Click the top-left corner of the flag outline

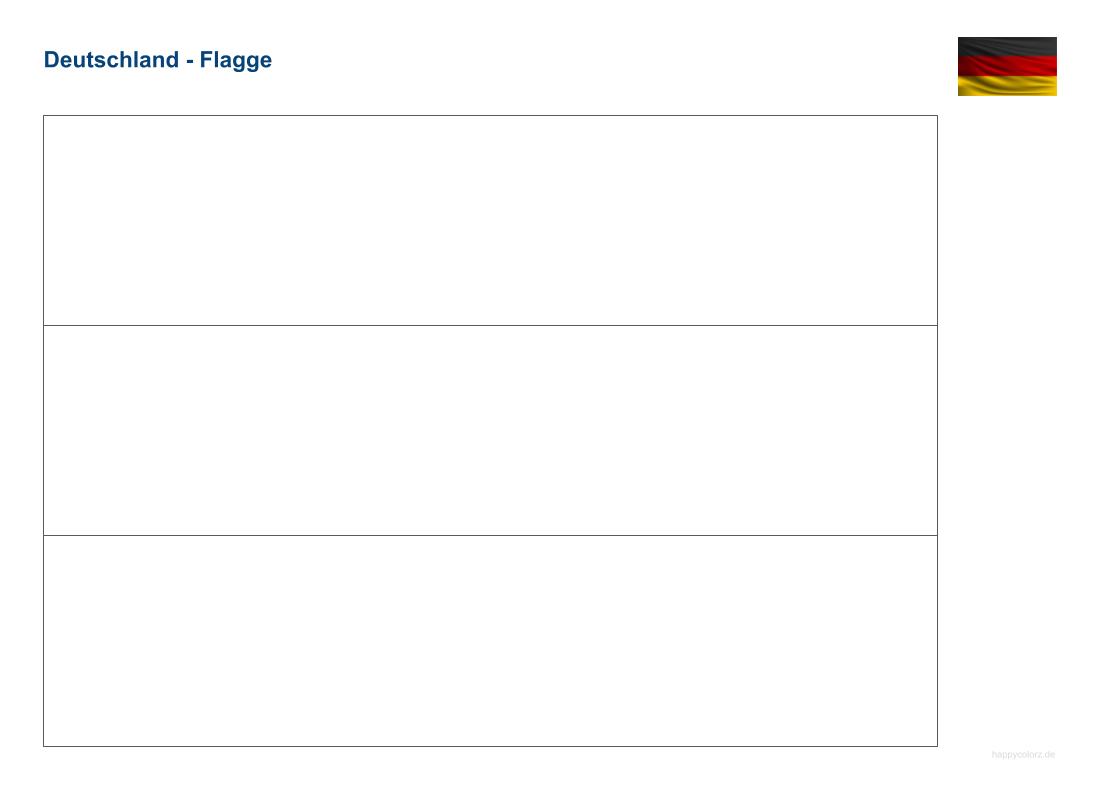coord(43,115)
